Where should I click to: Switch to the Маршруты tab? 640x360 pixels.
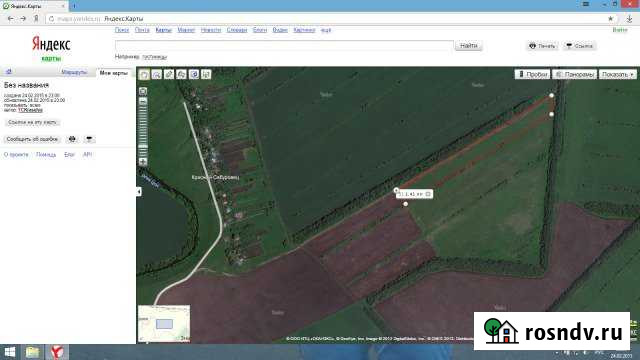coord(74,72)
